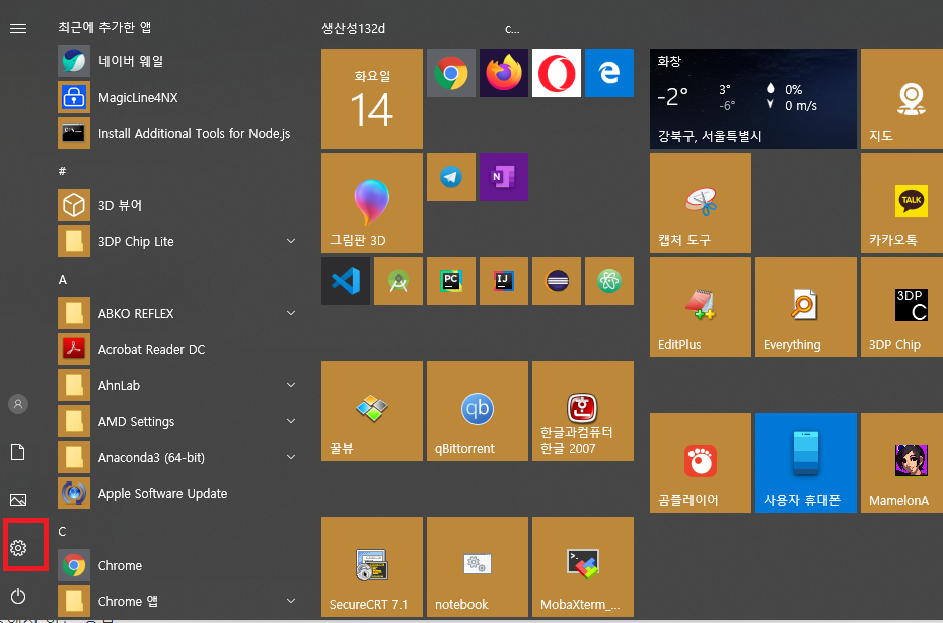Launch the qBittorrent tile
943x623 pixels.
tap(478, 411)
